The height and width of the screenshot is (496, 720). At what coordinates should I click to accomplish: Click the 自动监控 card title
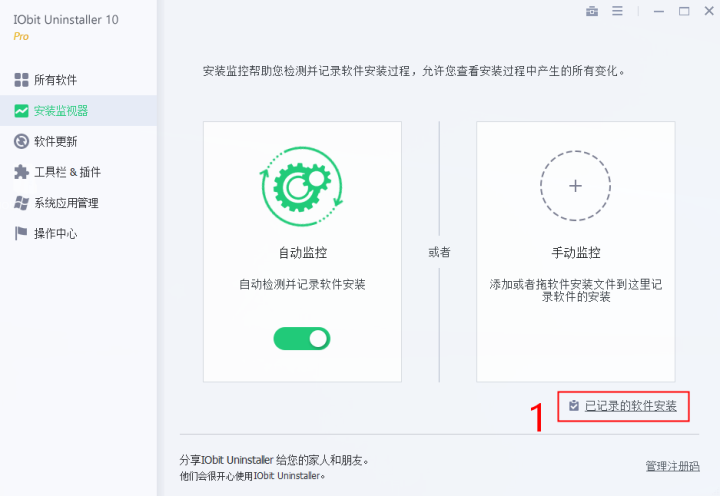303,253
